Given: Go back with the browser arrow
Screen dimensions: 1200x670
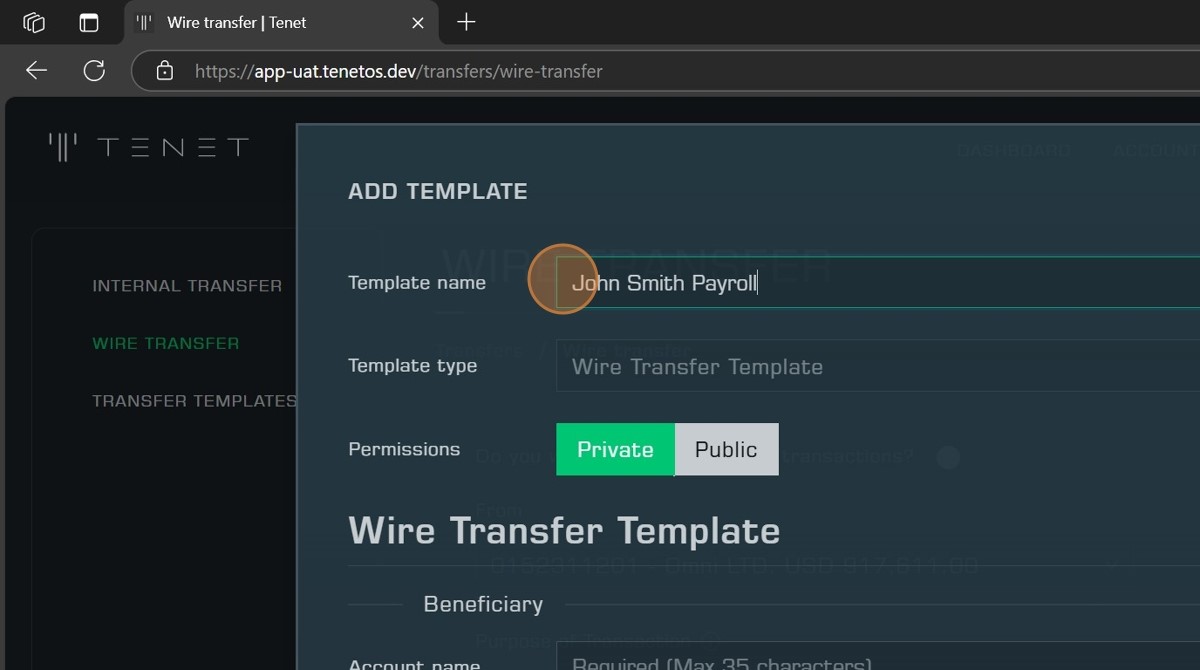Looking at the screenshot, I should 37,70.
